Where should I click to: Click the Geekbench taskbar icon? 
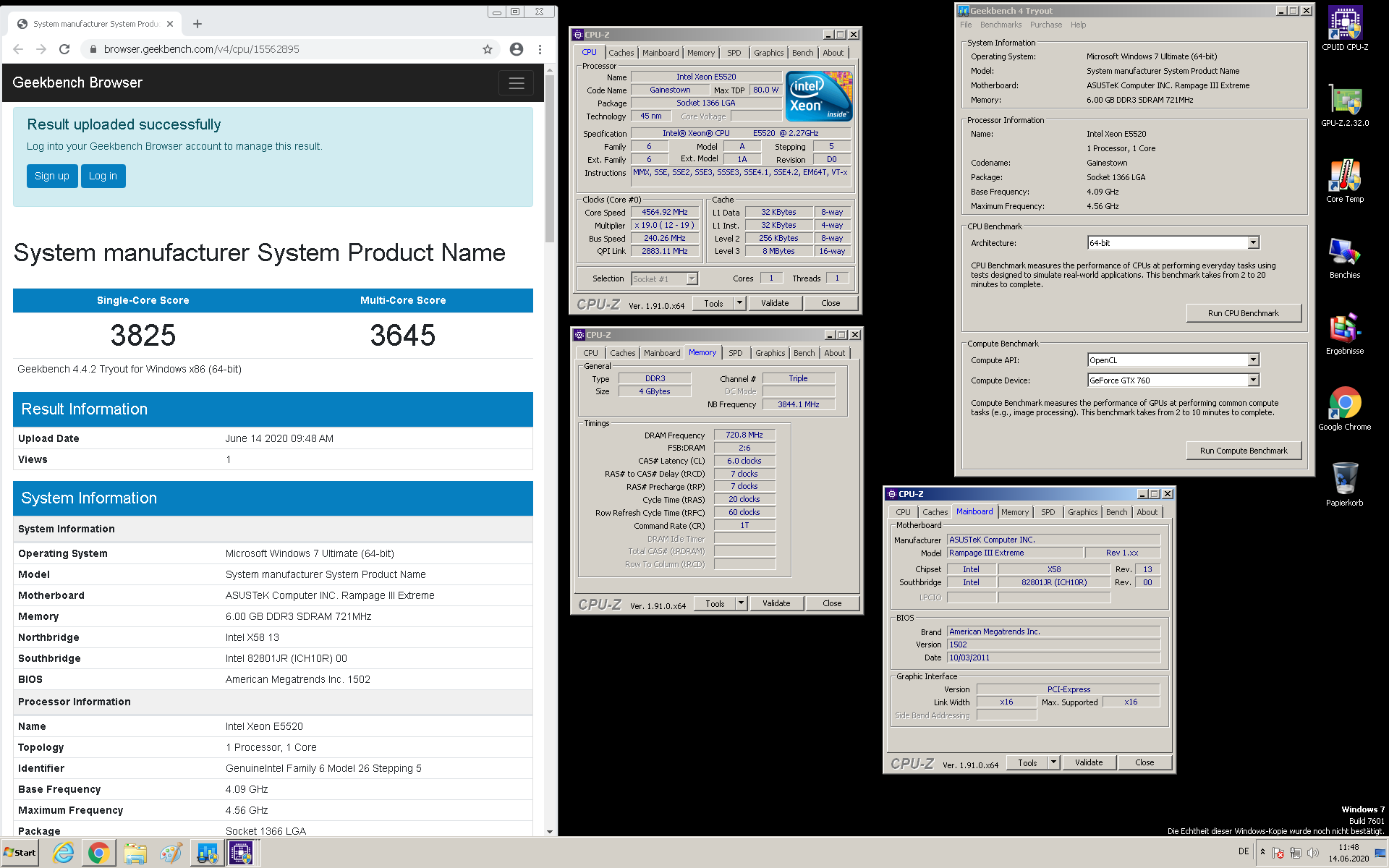point(207,854)
